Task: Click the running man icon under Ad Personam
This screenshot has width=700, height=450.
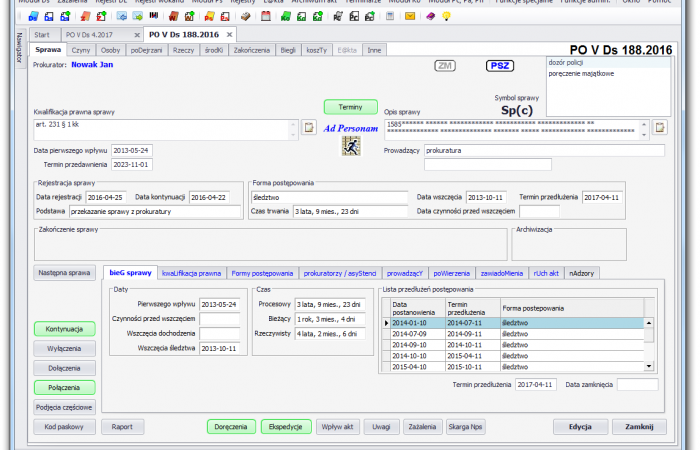Action: pyautogui.click(x=351, y=146)
